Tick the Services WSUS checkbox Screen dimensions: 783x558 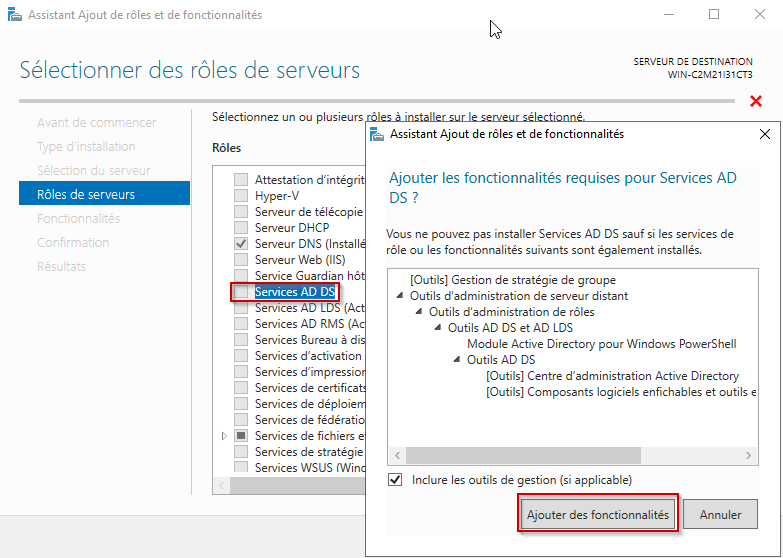(x=241, y=467)
